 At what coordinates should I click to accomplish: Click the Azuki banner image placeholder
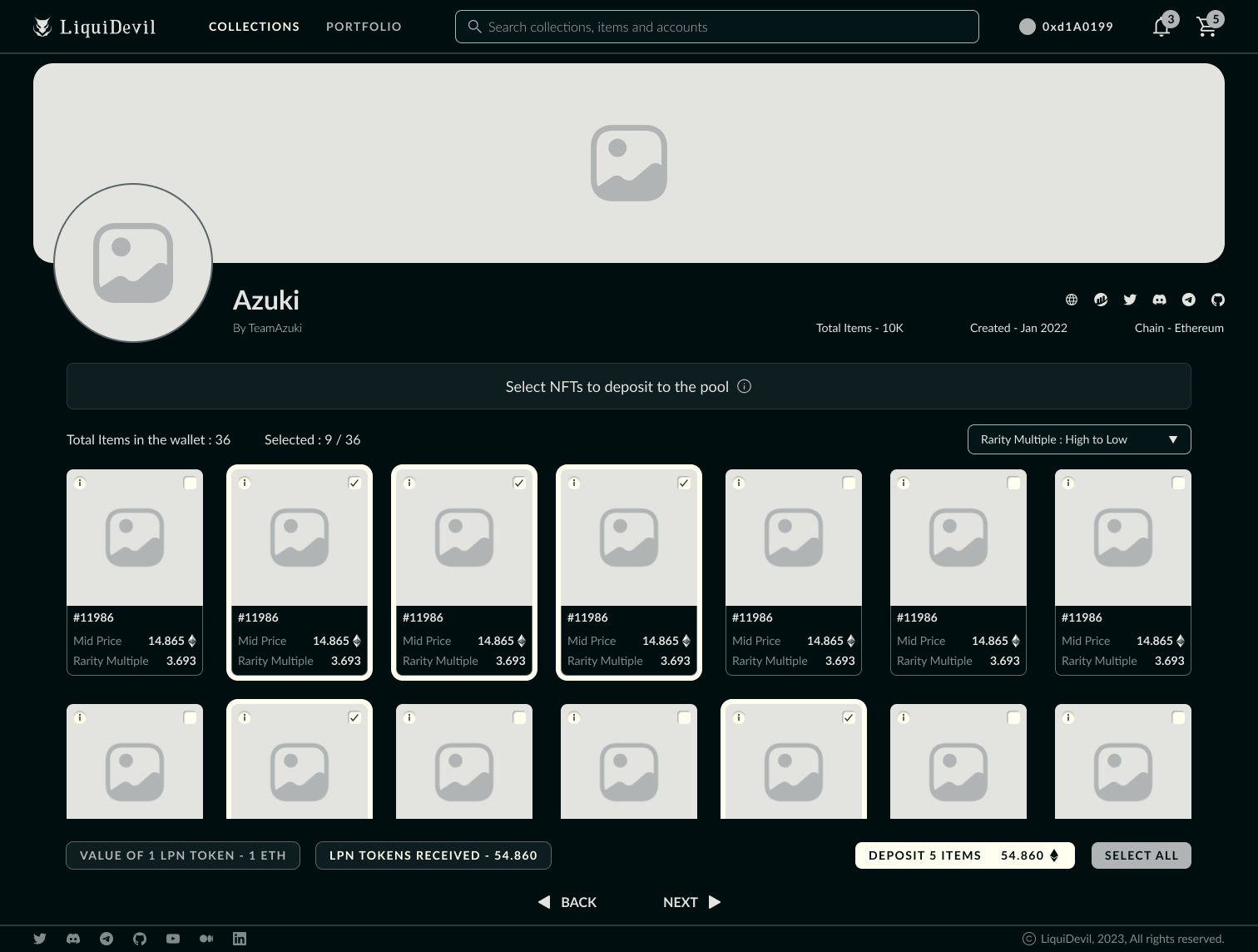pyautogui.click(x=629, y=163)
